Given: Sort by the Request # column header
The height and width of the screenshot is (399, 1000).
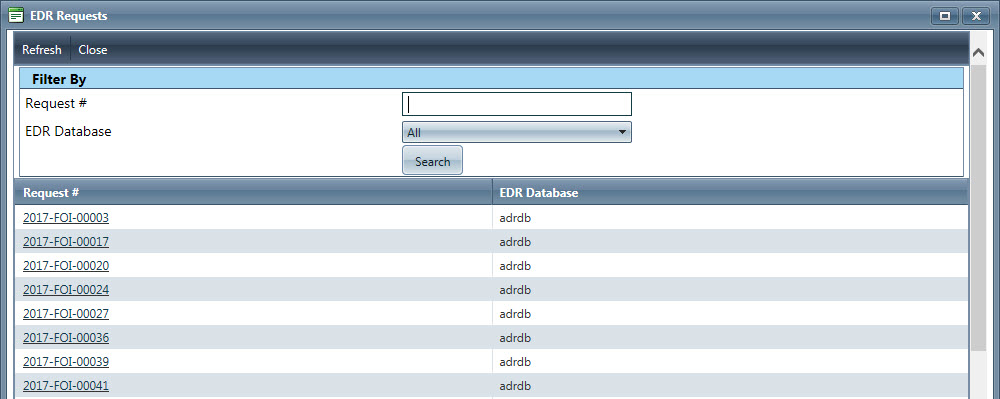Looking at the screenshot, I should click(x=253, y=192).
